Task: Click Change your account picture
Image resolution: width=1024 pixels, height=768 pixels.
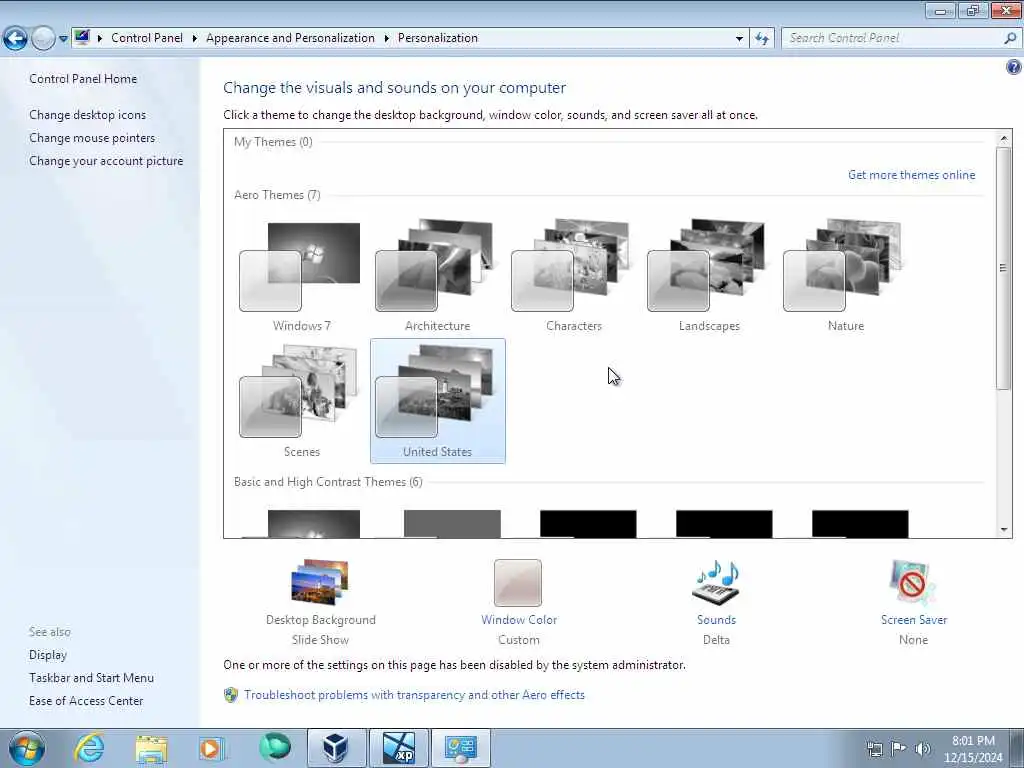Action: 106,161
